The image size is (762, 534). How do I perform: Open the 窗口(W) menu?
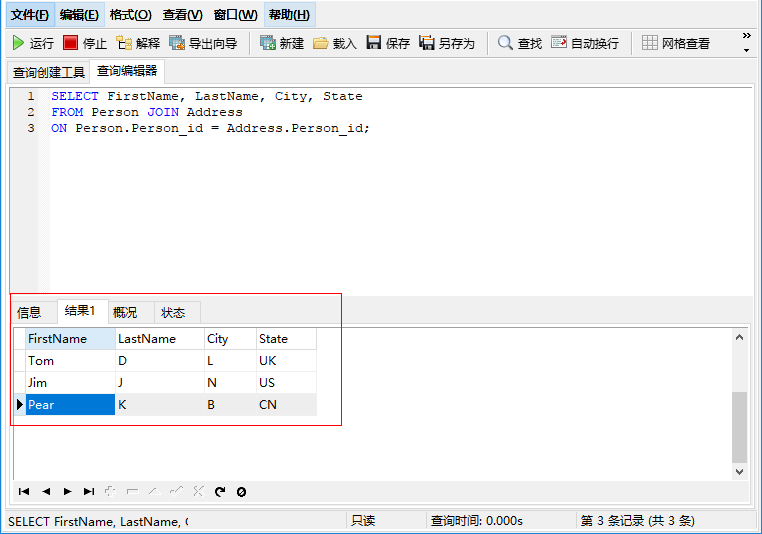tap(235, 15)
